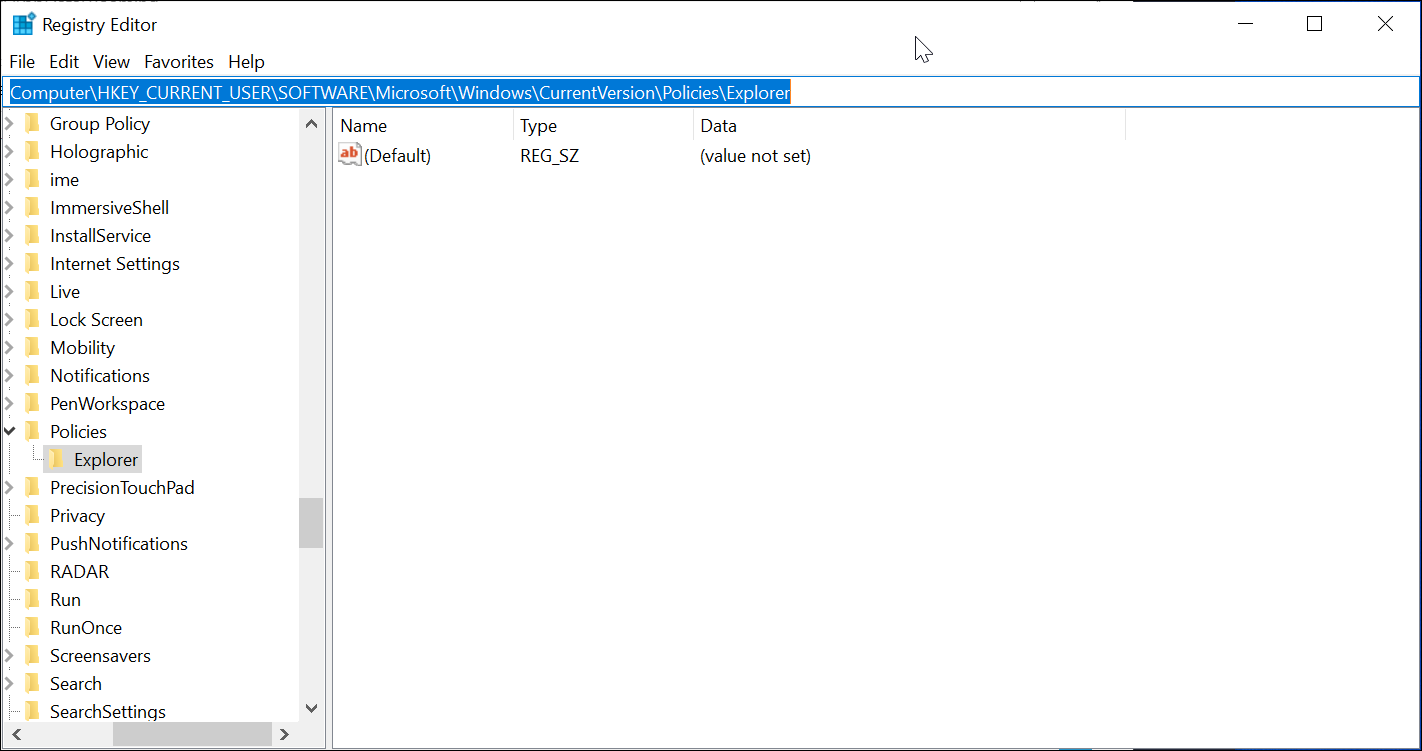Expand the Group Policy key

click(10, 124)
